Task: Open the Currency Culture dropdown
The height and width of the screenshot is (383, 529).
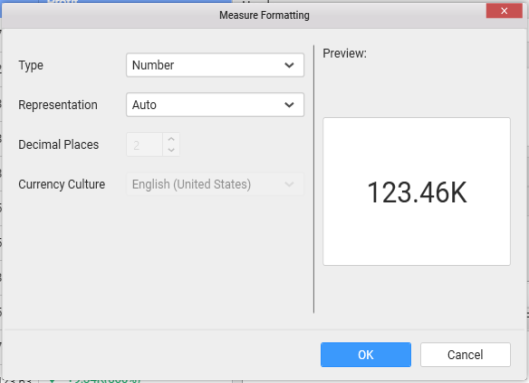Action: pos(215,184)
